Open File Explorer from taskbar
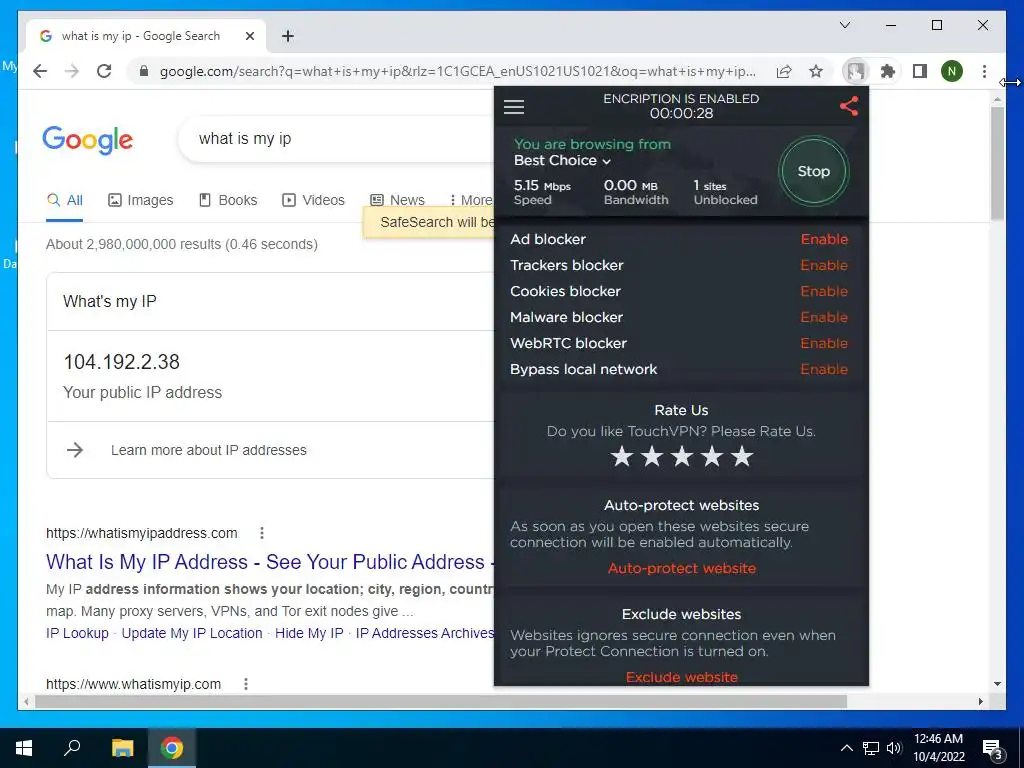1024x768 pixels. 122,748
